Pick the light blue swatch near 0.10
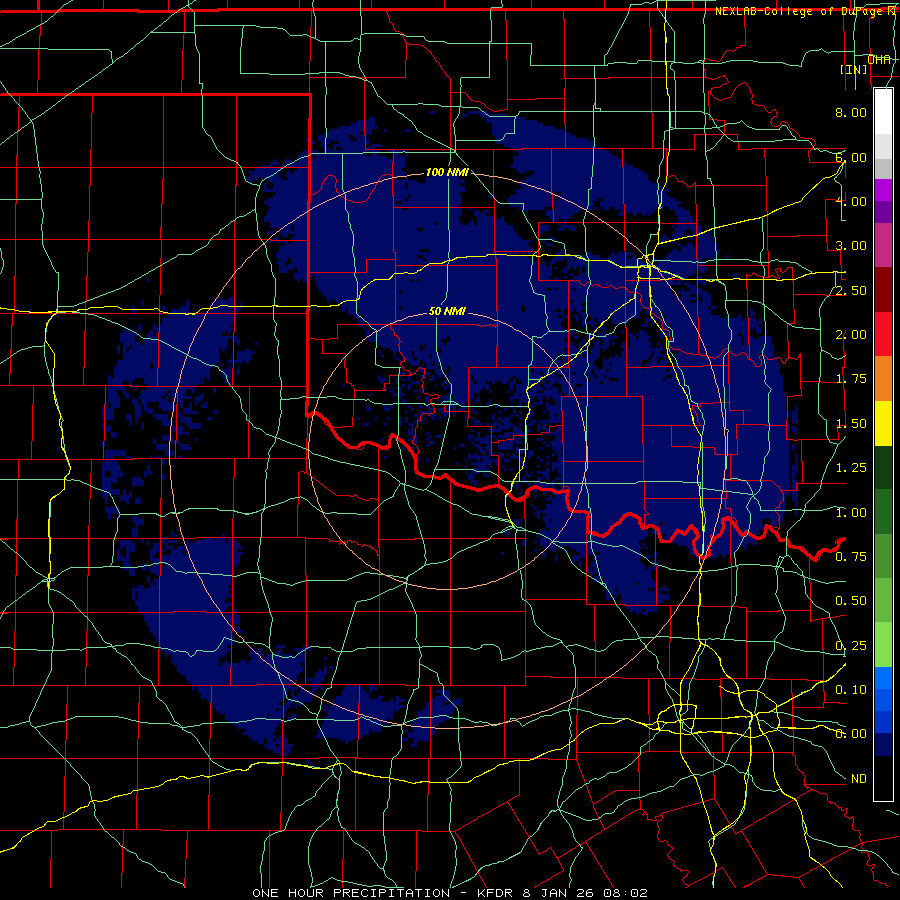900x900 pixels. (x=883, y=678)
